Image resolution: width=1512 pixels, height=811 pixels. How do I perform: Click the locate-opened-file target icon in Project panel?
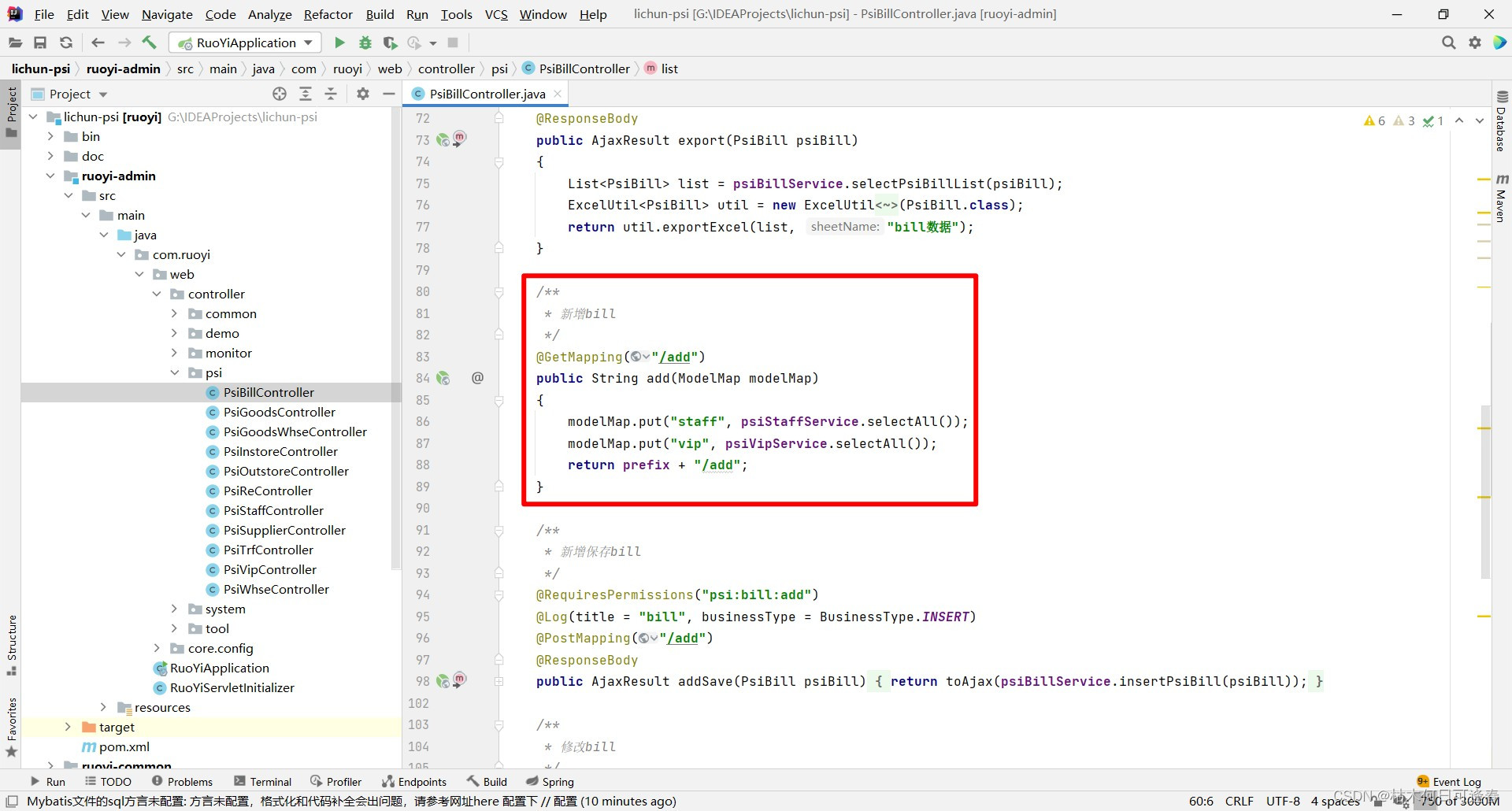tap(280, 94)
